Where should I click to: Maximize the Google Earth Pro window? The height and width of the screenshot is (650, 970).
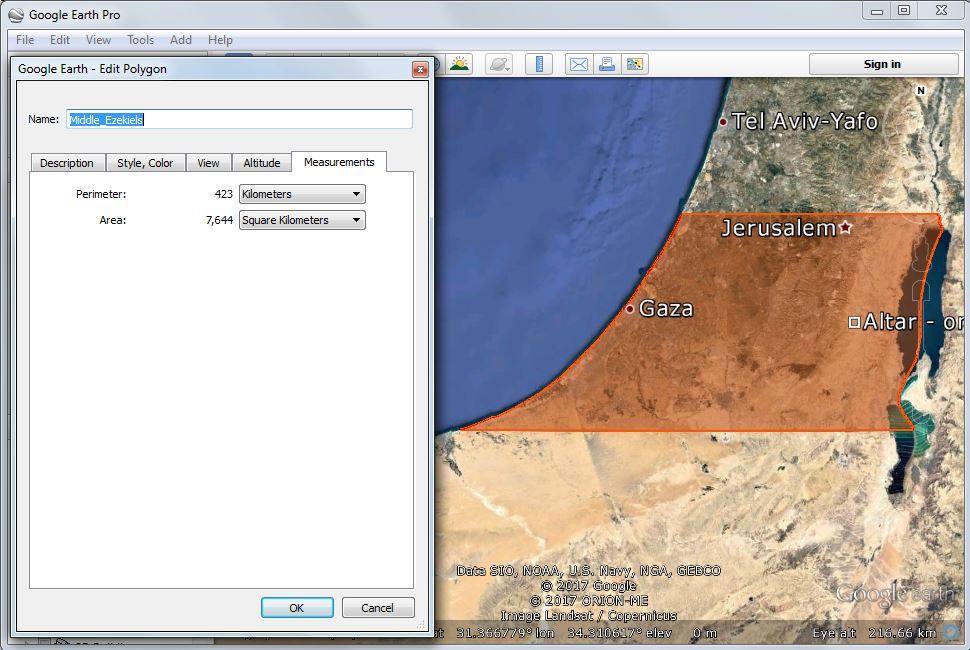[x=904, y=11]
